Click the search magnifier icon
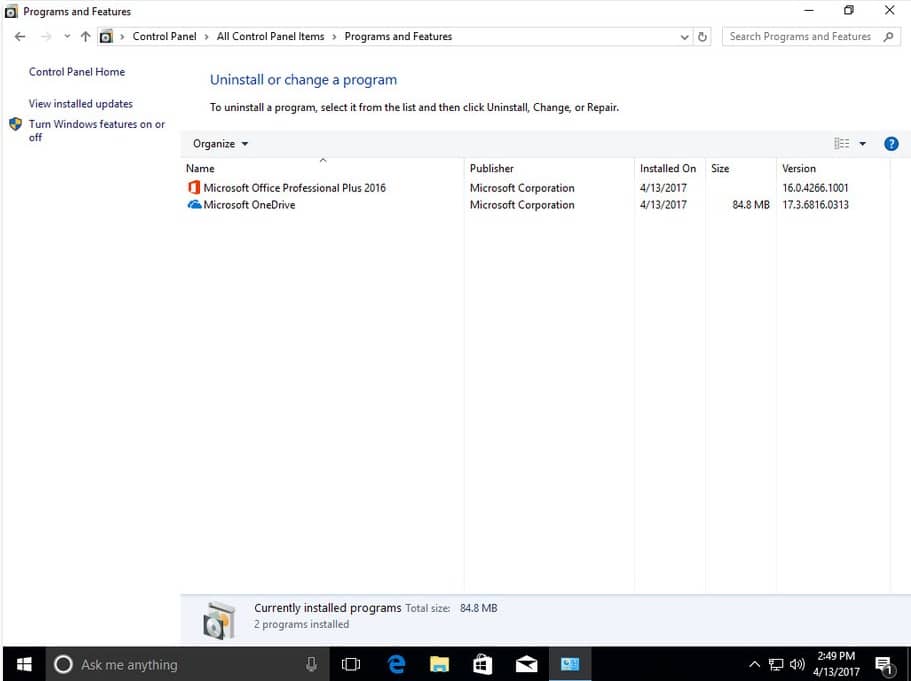911x681 pixels. click(x=888, y=37)
